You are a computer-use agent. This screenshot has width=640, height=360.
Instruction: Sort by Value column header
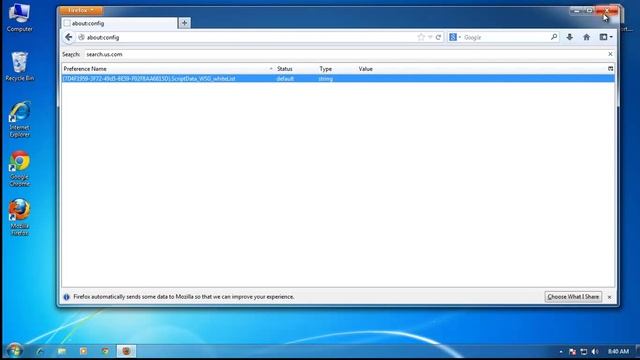coord(482,69)
